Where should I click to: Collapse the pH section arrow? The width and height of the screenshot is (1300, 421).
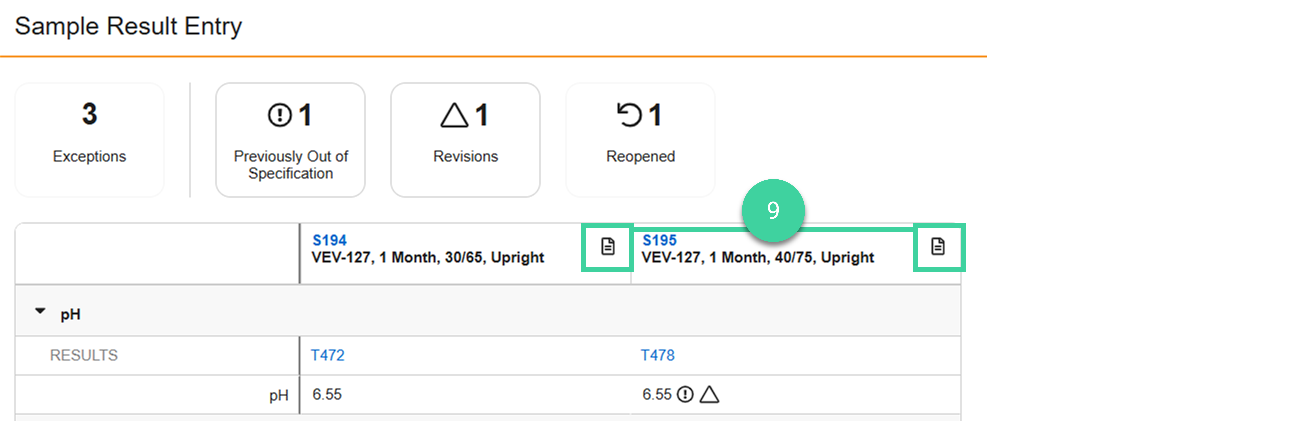pos(41,312)
